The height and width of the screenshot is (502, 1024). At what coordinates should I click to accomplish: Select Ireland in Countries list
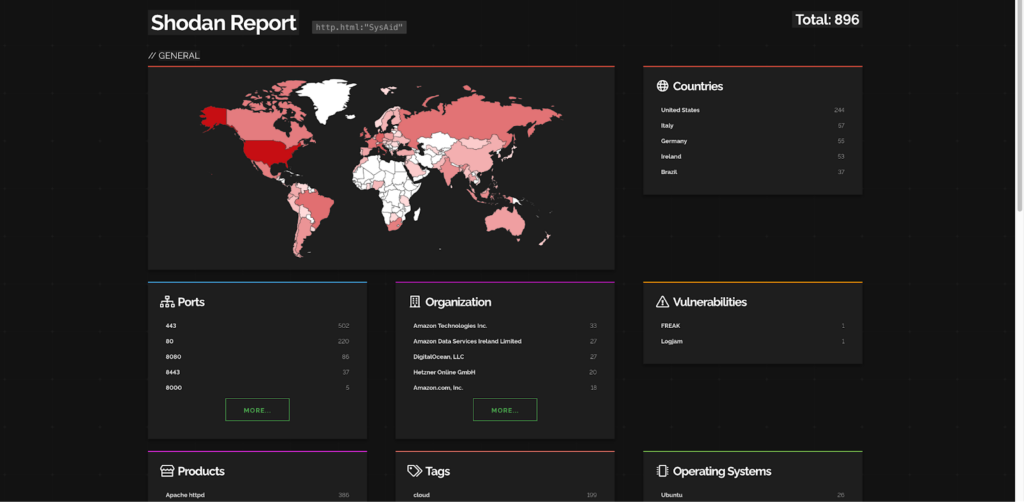671,157
